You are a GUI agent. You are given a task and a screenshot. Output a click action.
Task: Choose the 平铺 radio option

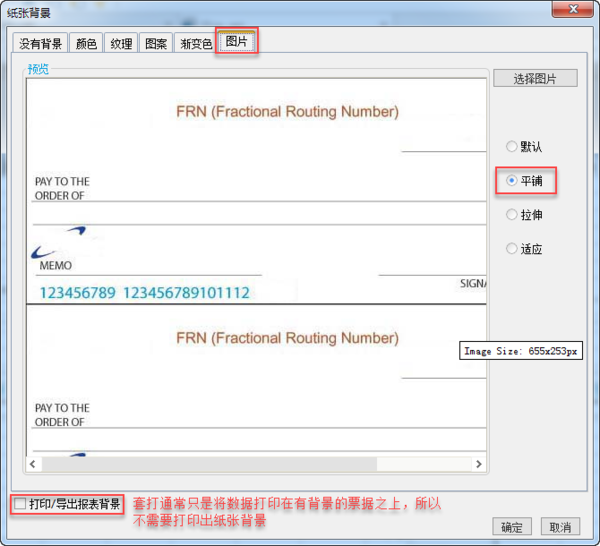pyautogui.click(x=512, y=181)
